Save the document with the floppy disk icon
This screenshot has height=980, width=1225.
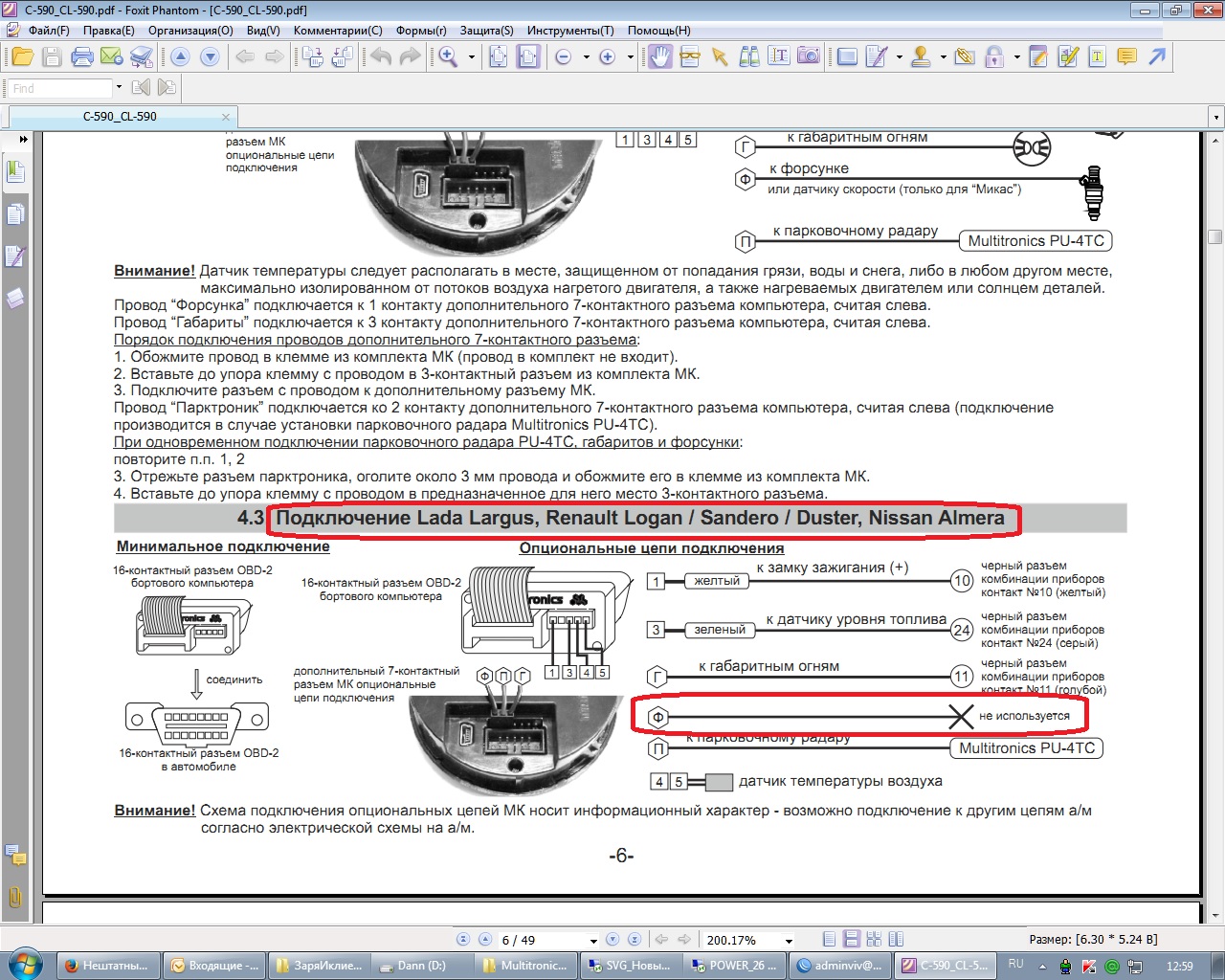[x=52, y=57]
